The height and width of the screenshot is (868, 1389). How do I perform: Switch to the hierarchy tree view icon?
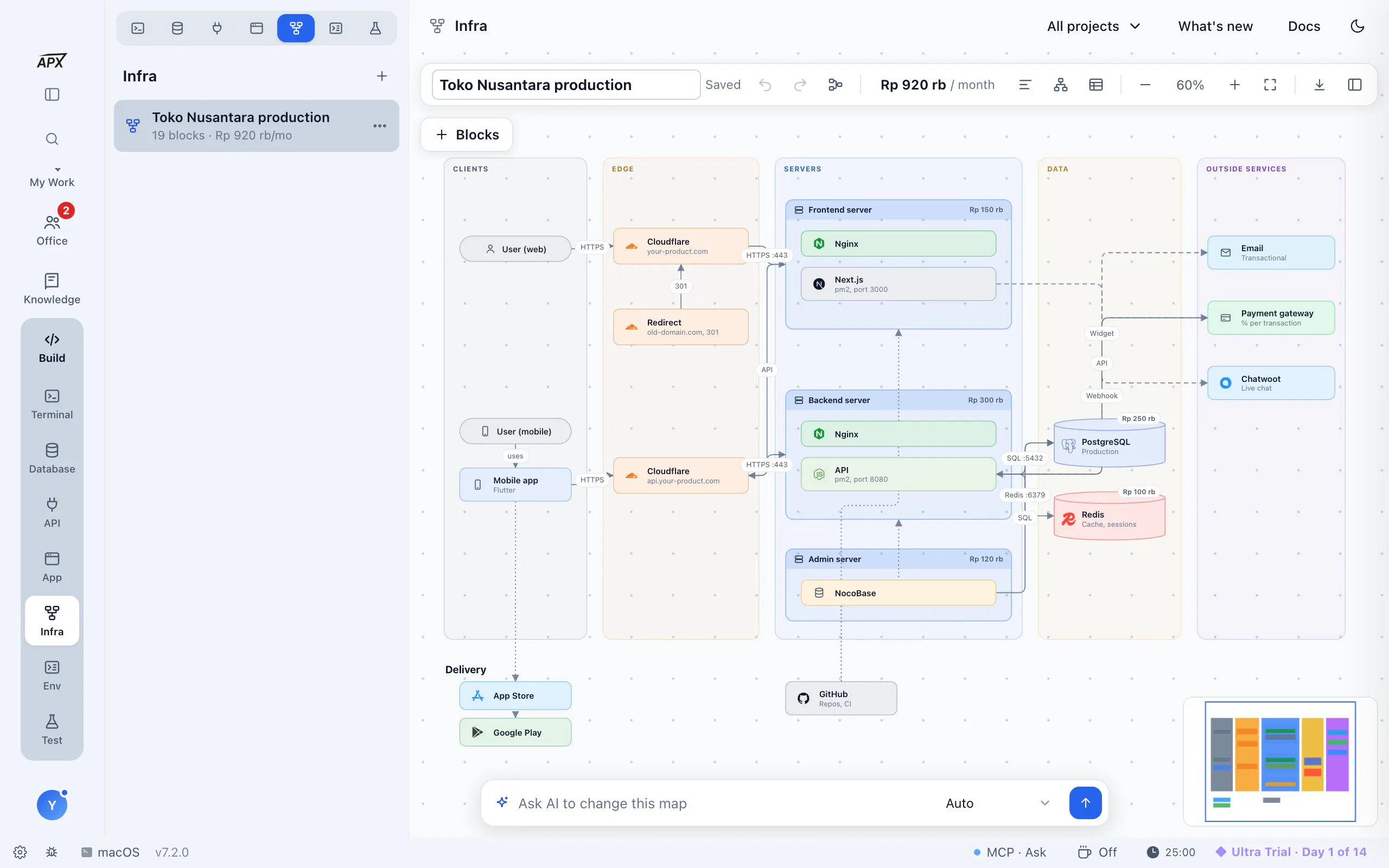[1061, 85]
